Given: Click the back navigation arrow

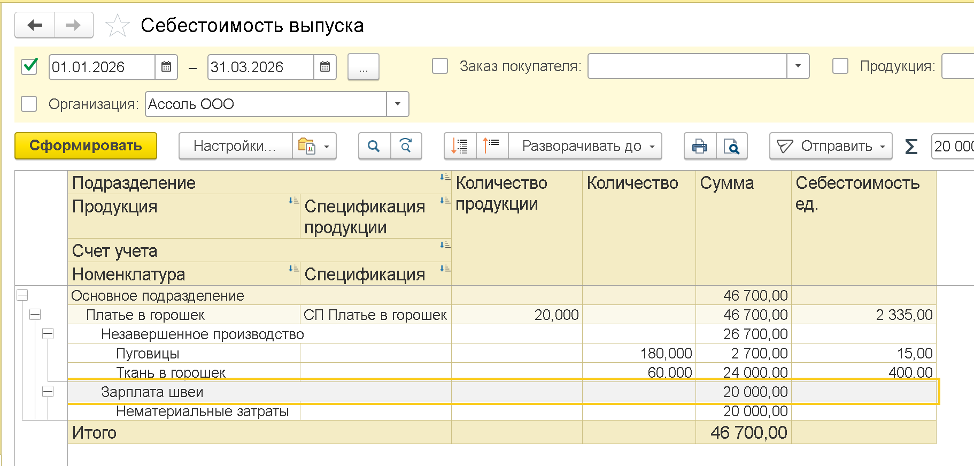Looking at the screenshot, I should pyautogui.click(x=34, y=25).
